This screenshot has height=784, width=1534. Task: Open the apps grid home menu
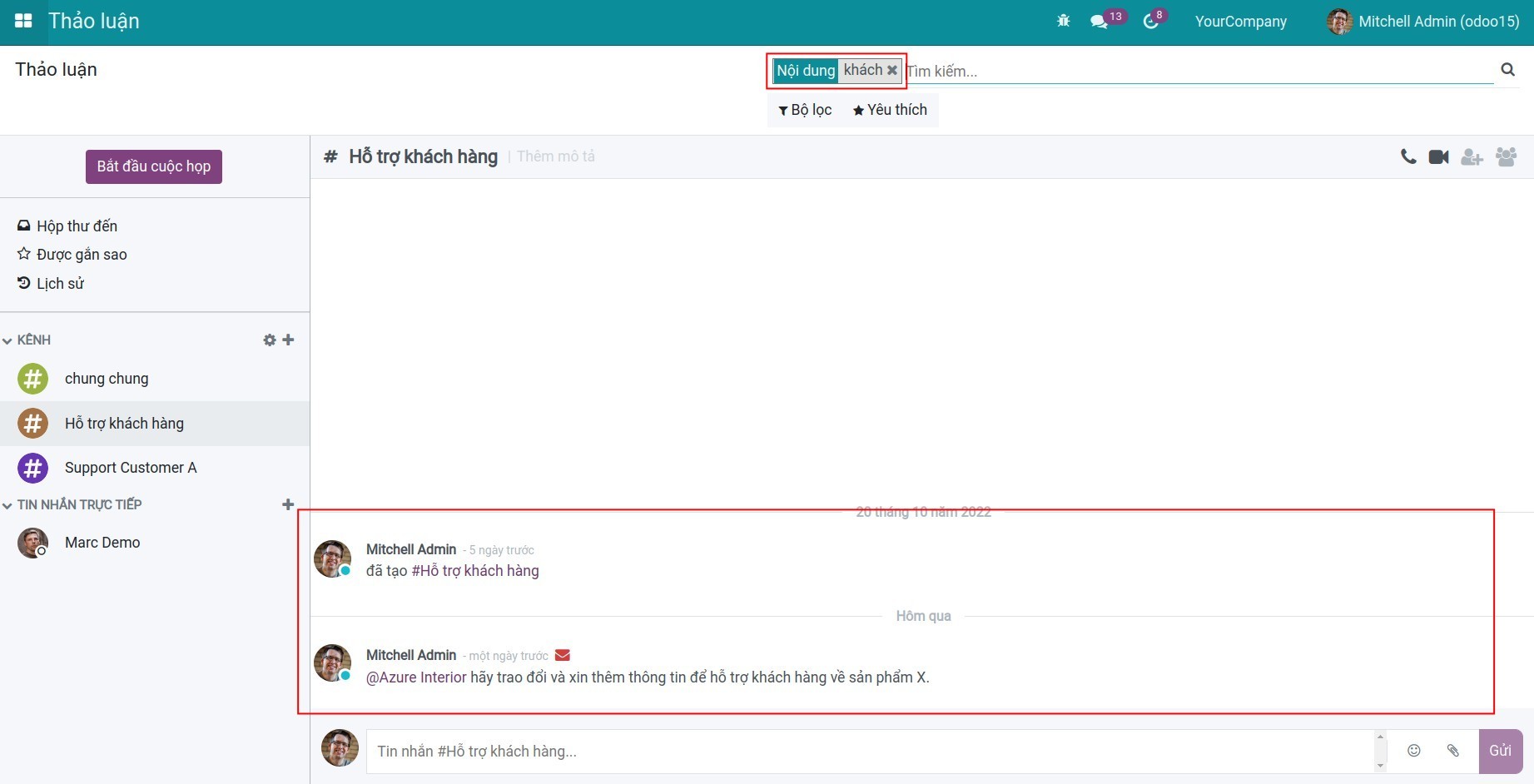[22, 21]
